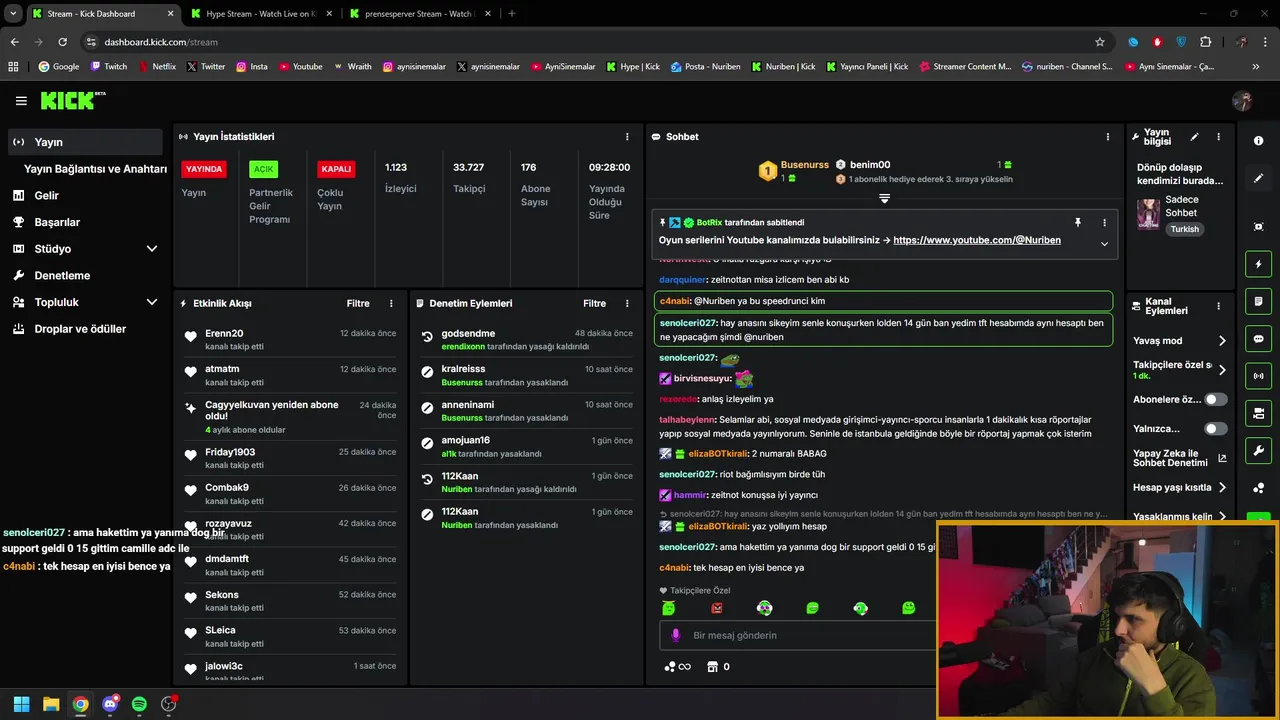Screen dimensions: 1280x720
Task: Click the lightning bolt icon in the right rail
Action: (1258, 264)
